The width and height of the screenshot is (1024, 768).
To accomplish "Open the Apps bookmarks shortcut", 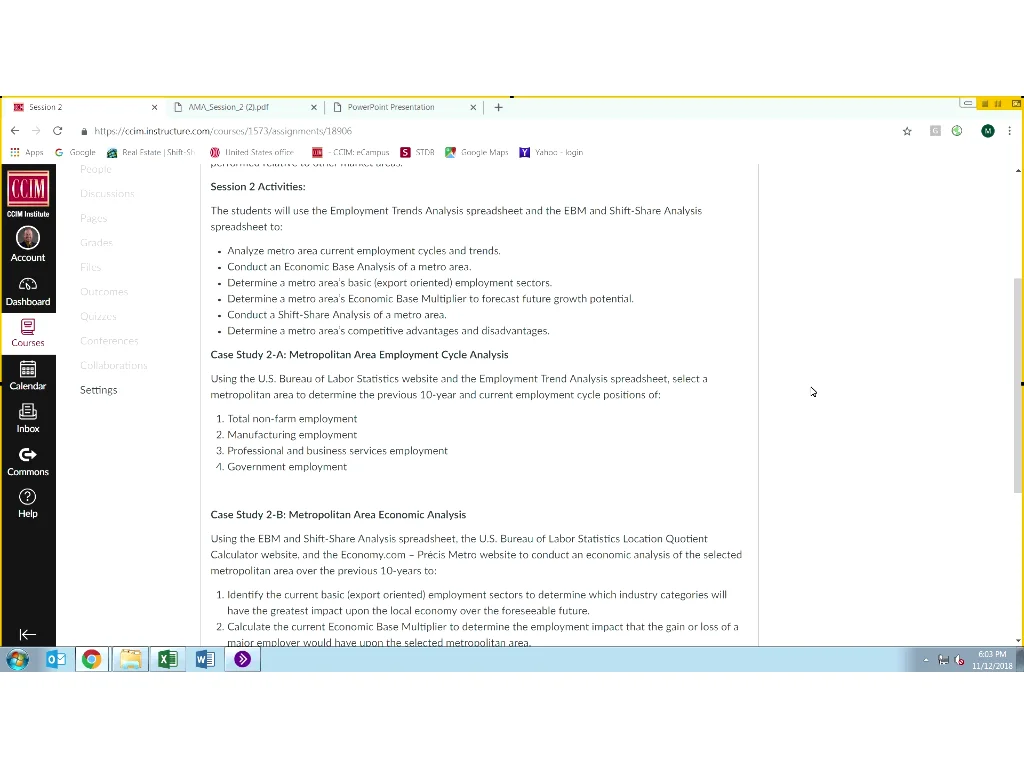I will coord(27,152).
